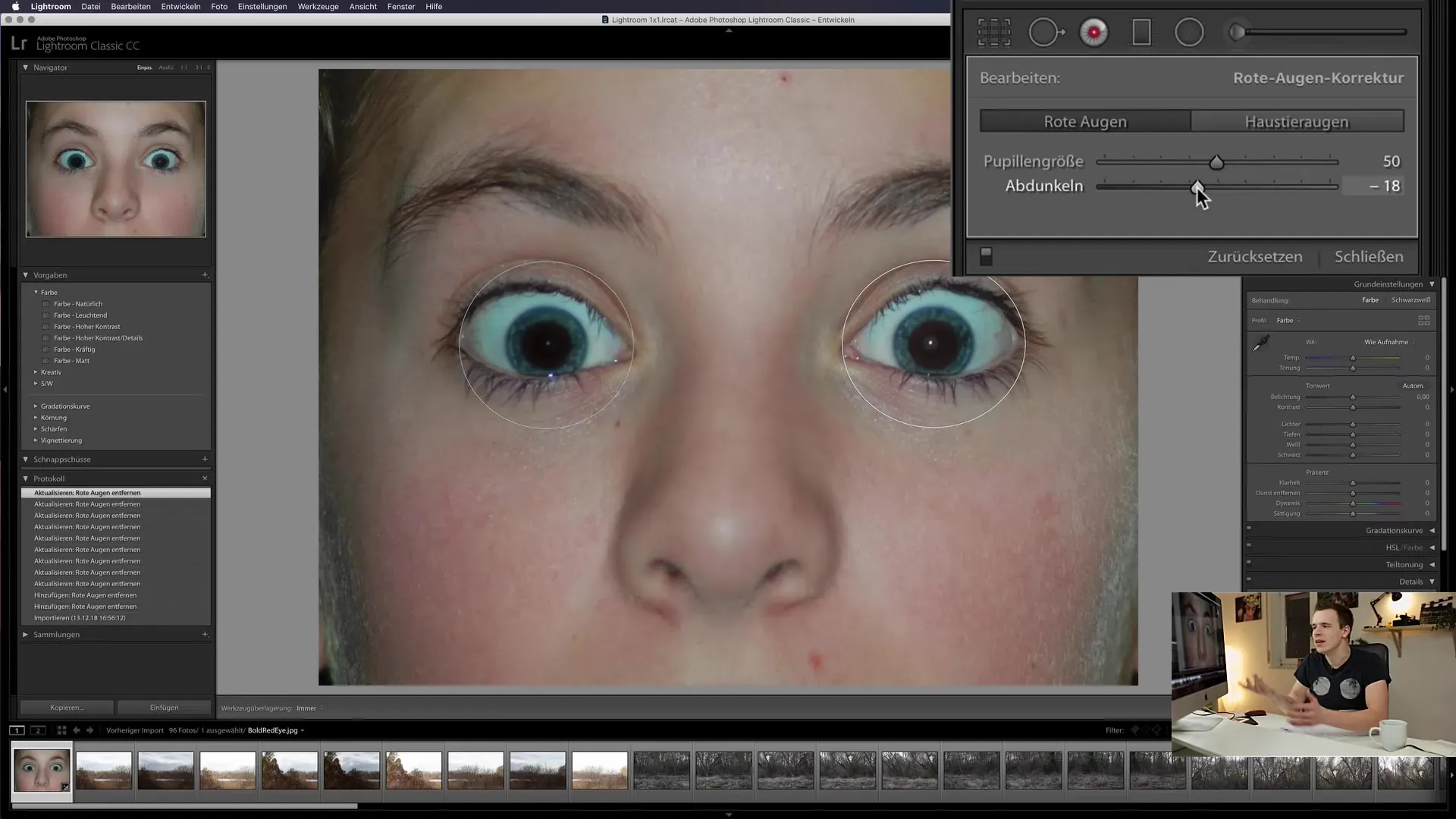
Task: Collapse the Farbe preset group
Action: [x=36, y=292]
